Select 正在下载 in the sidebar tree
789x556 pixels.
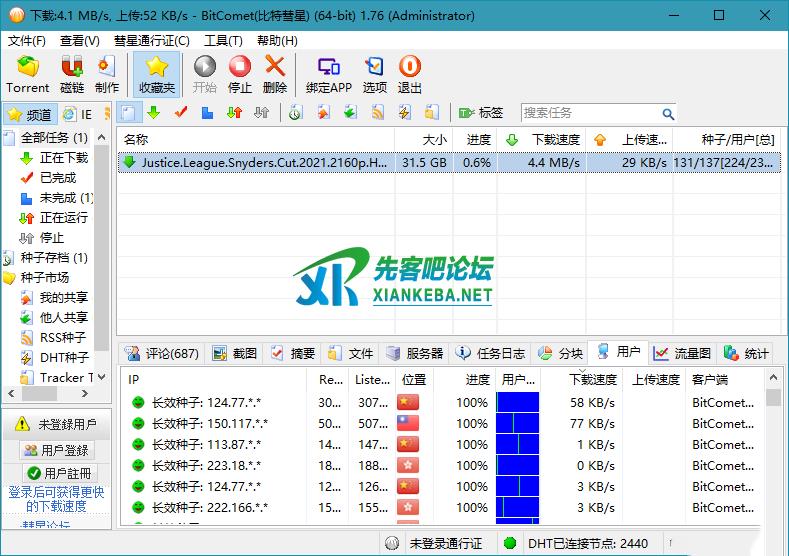click(x=63, y=158)
